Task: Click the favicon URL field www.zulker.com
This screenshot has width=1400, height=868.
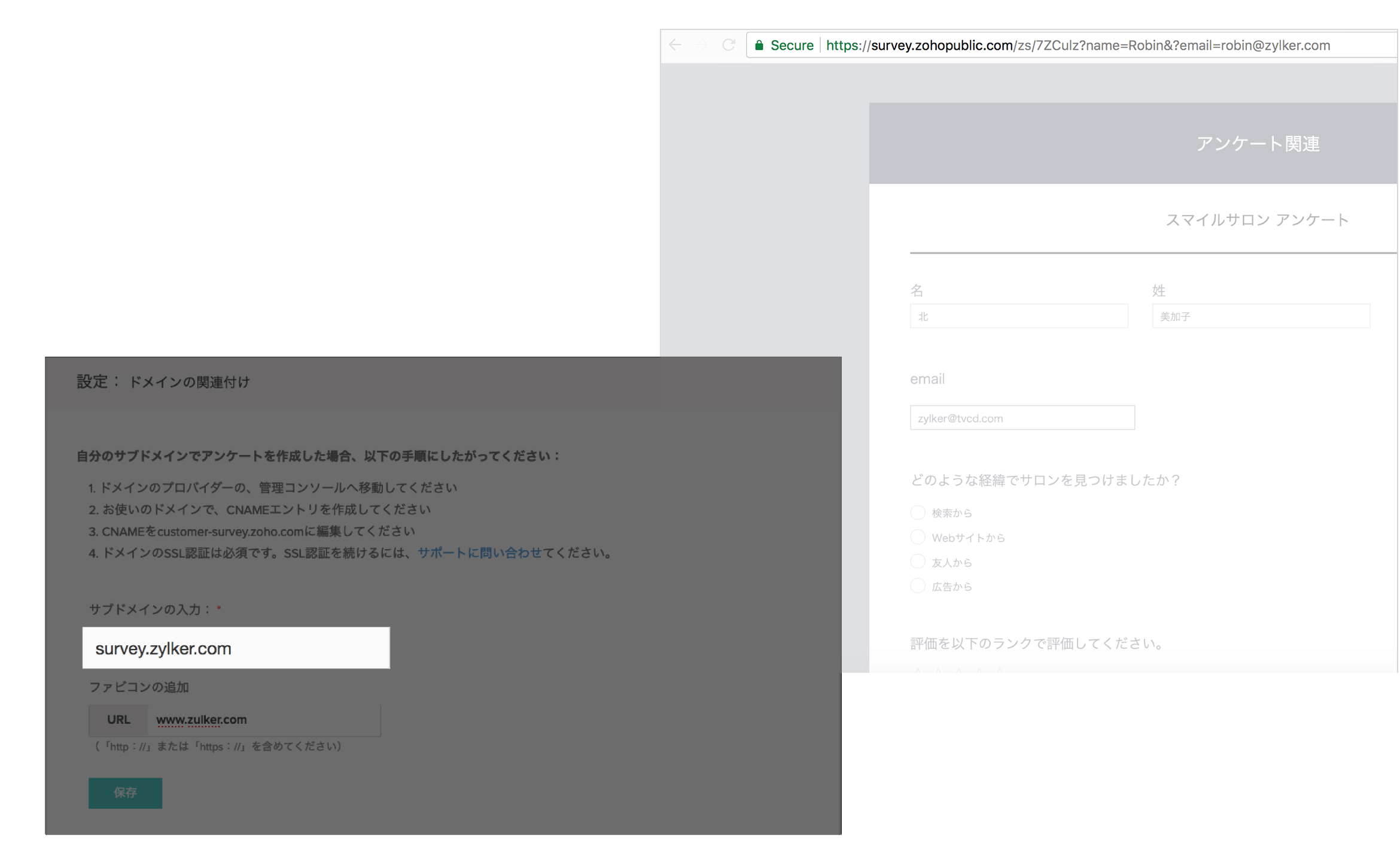Action: 263,720
